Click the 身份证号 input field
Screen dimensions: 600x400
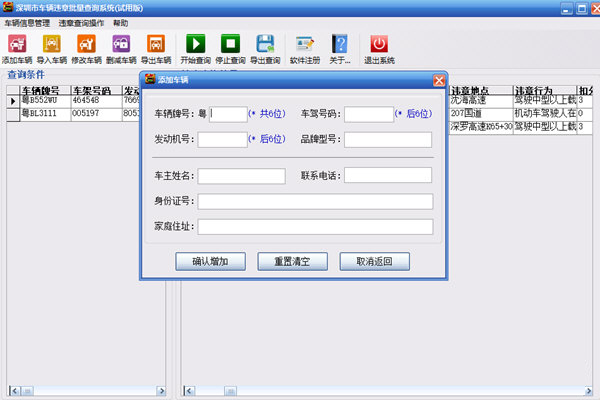(315, 201)
